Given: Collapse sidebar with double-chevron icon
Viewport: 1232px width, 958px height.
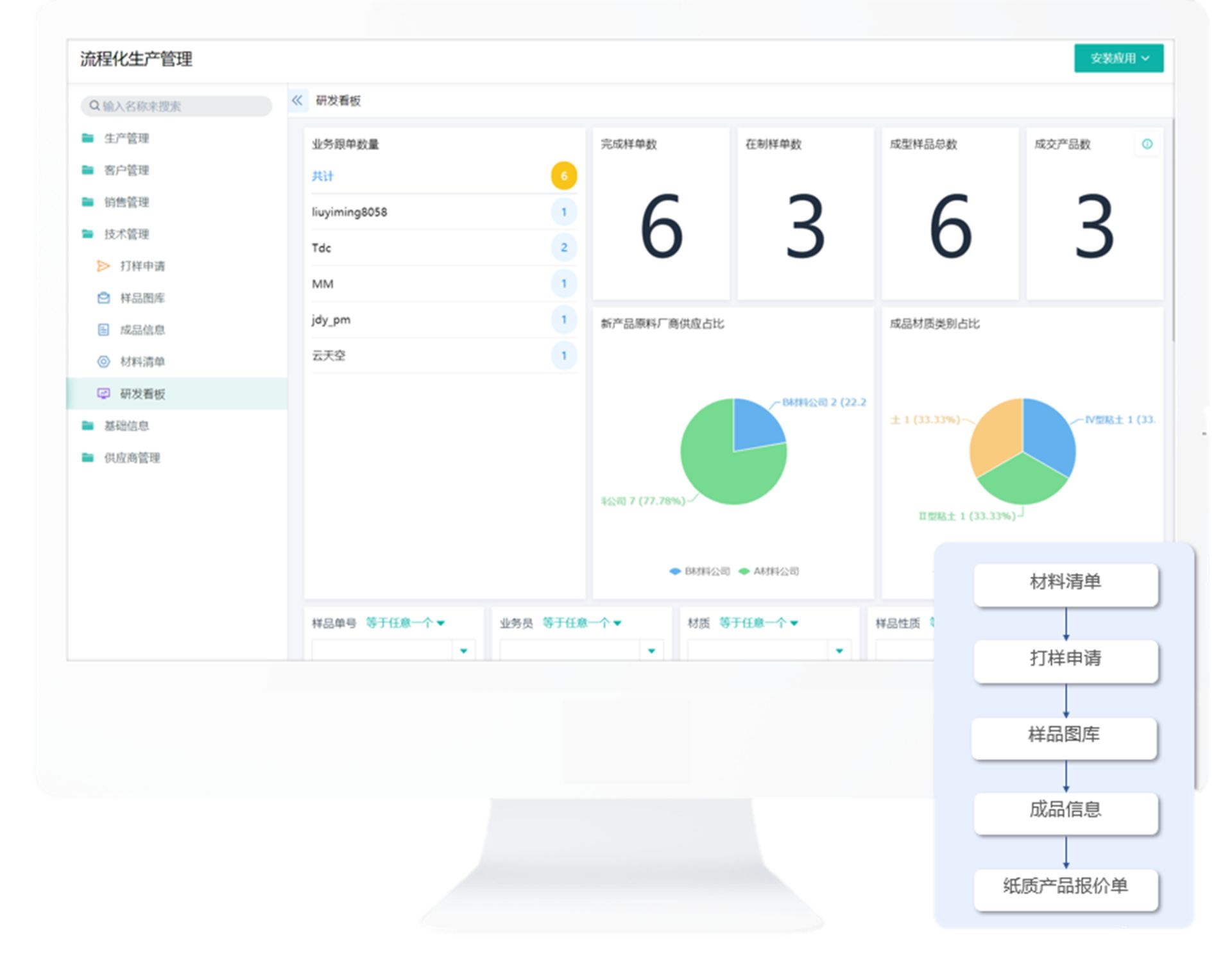Looking at the screenshot, I should tap(297, 100).
